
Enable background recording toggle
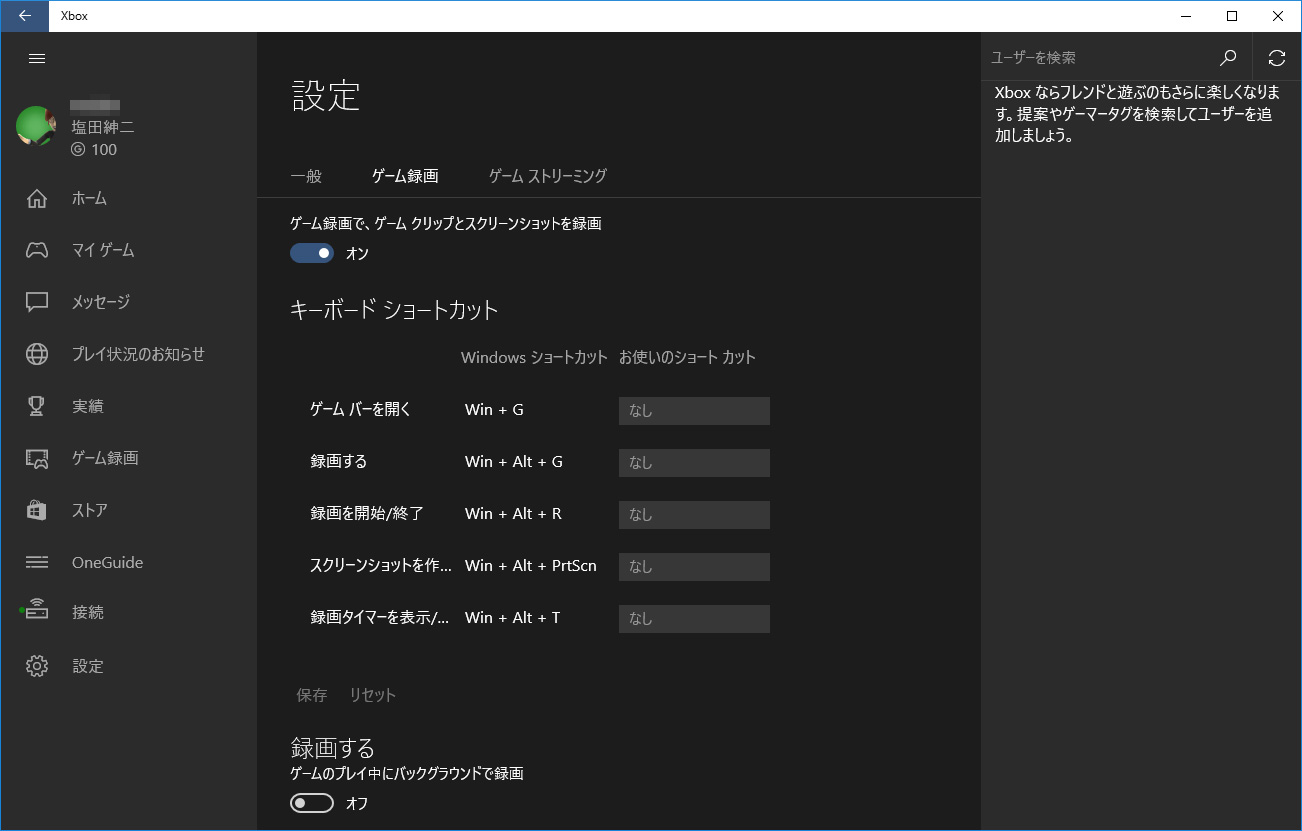pyautogui.click(x=312, y=803)
